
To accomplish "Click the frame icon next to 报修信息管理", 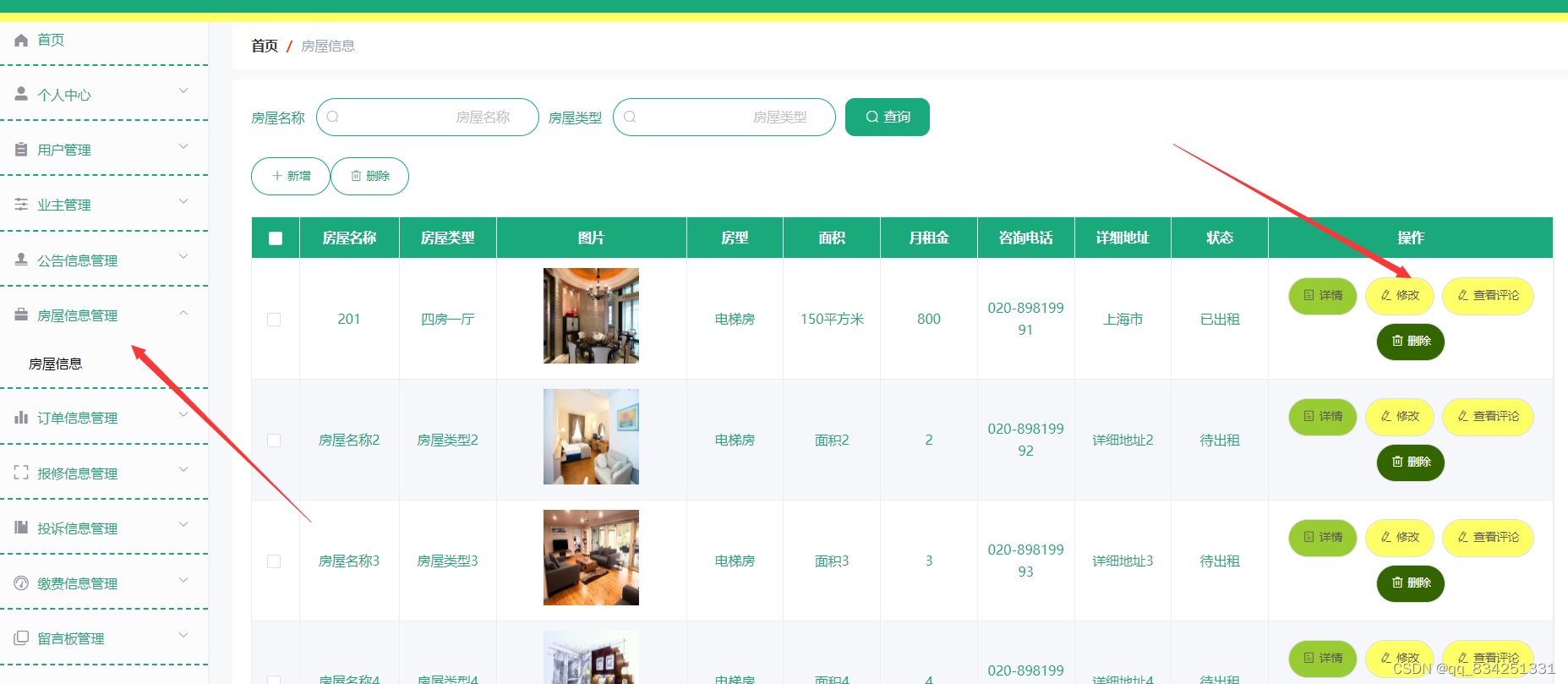I will [21, 473].
